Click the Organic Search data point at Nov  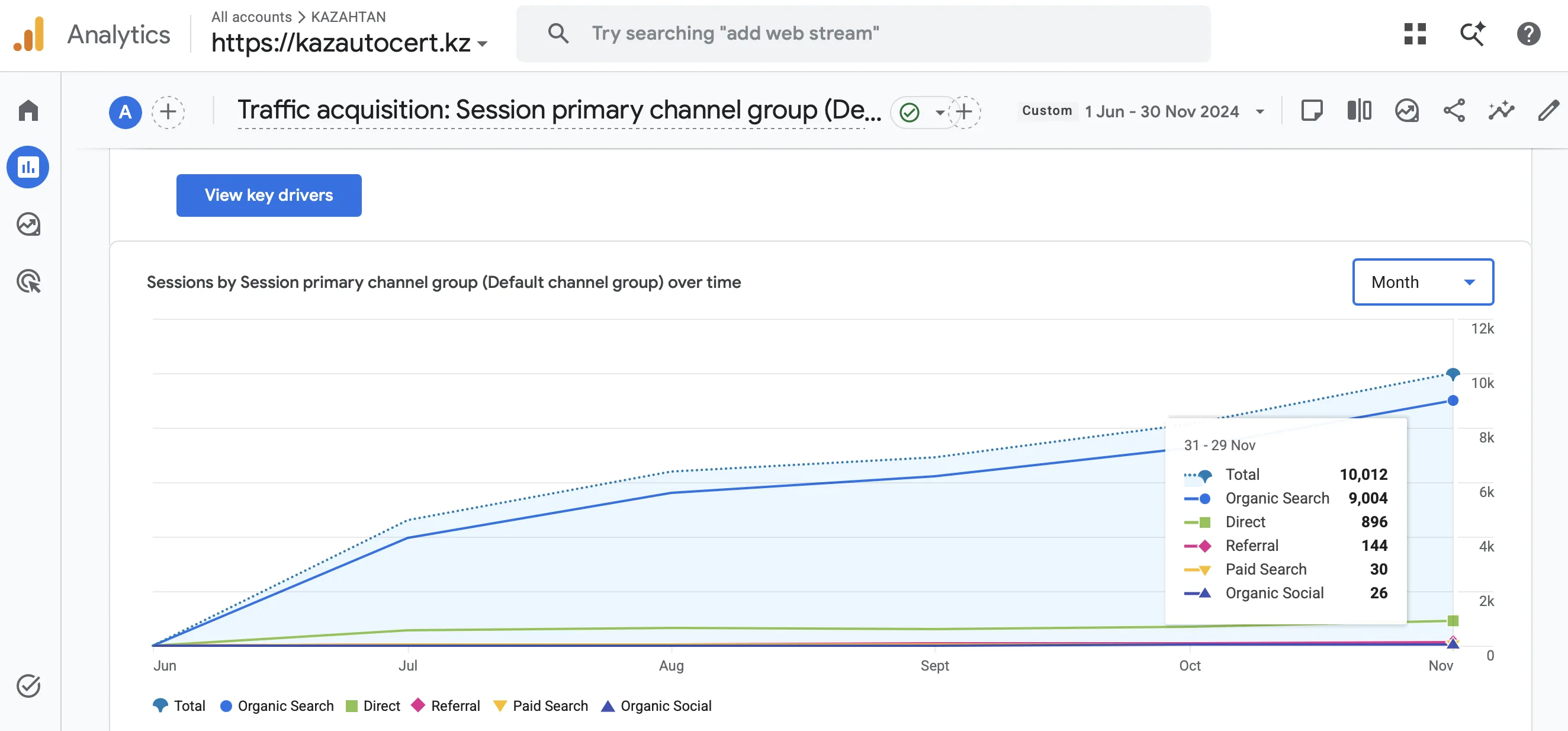click(x=1453, y=400)
